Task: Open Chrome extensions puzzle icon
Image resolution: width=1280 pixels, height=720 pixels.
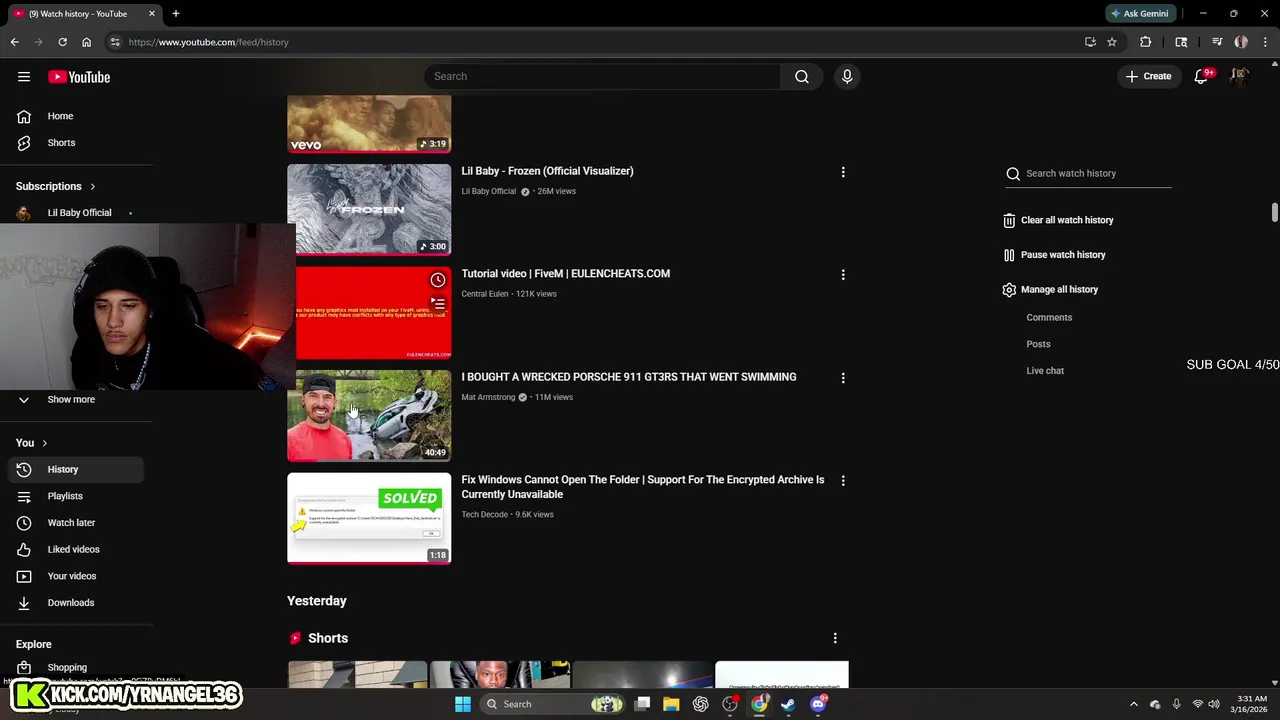Action: coord(1146,42)
